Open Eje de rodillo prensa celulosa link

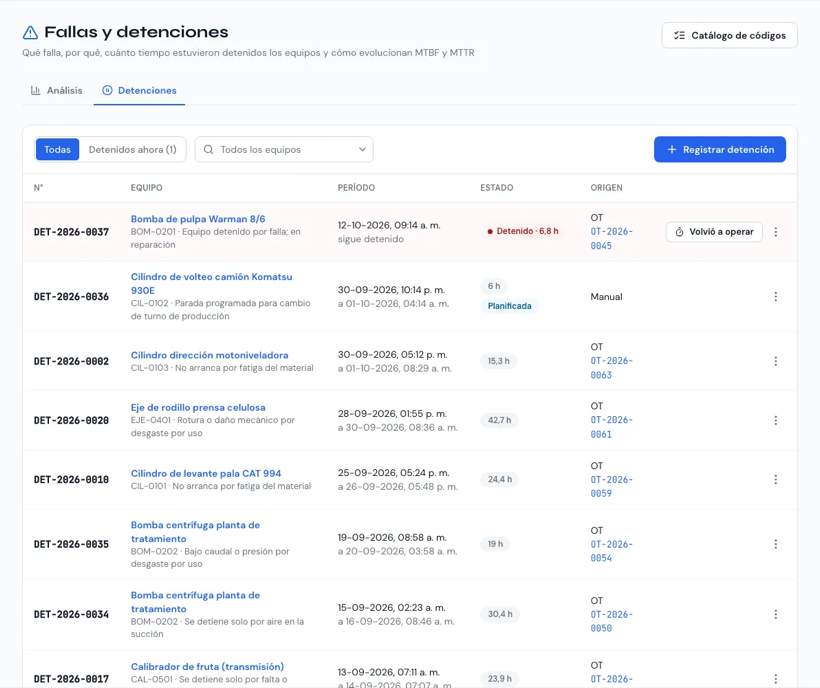pyautogui.click(x=198, y=407)
